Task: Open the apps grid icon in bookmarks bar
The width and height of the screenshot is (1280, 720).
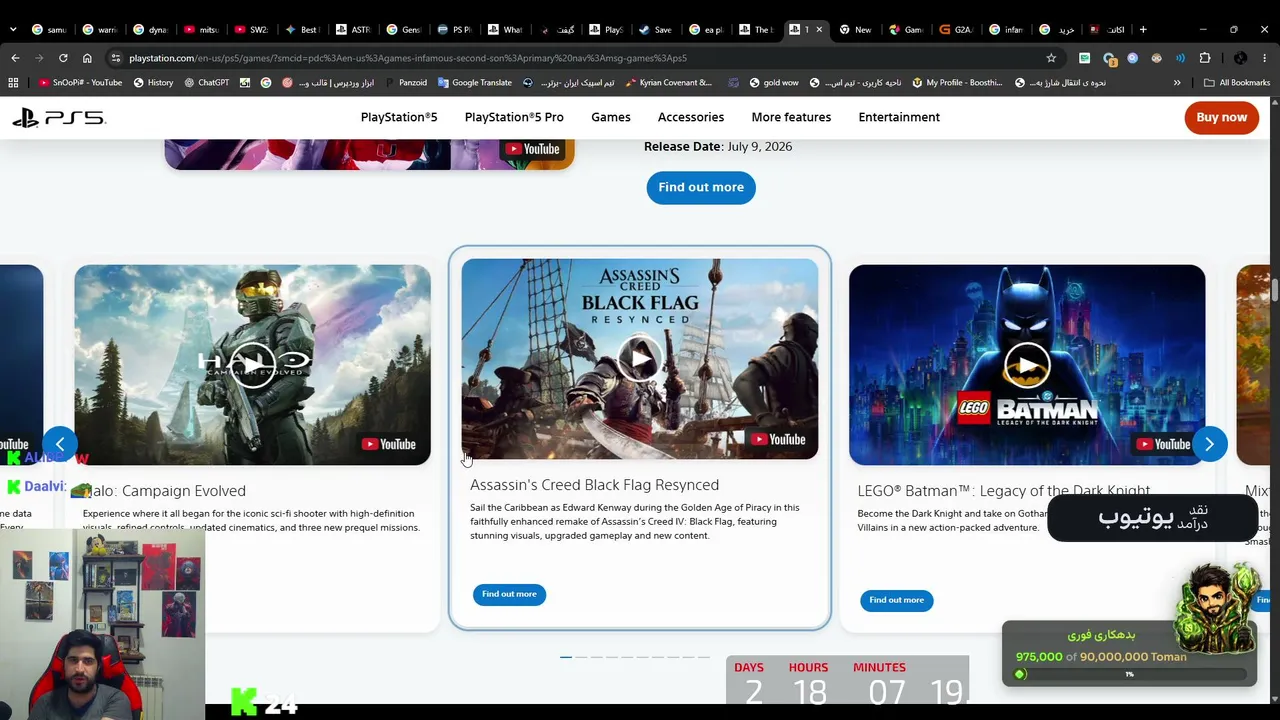Action: [13, 83]
